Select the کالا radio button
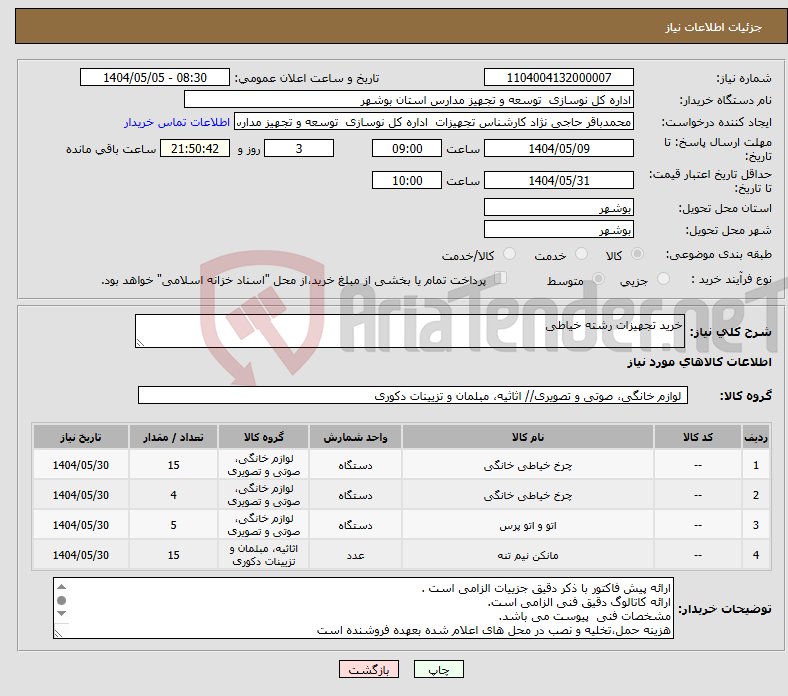Screen dimensions: 788x696 [638, 255]
